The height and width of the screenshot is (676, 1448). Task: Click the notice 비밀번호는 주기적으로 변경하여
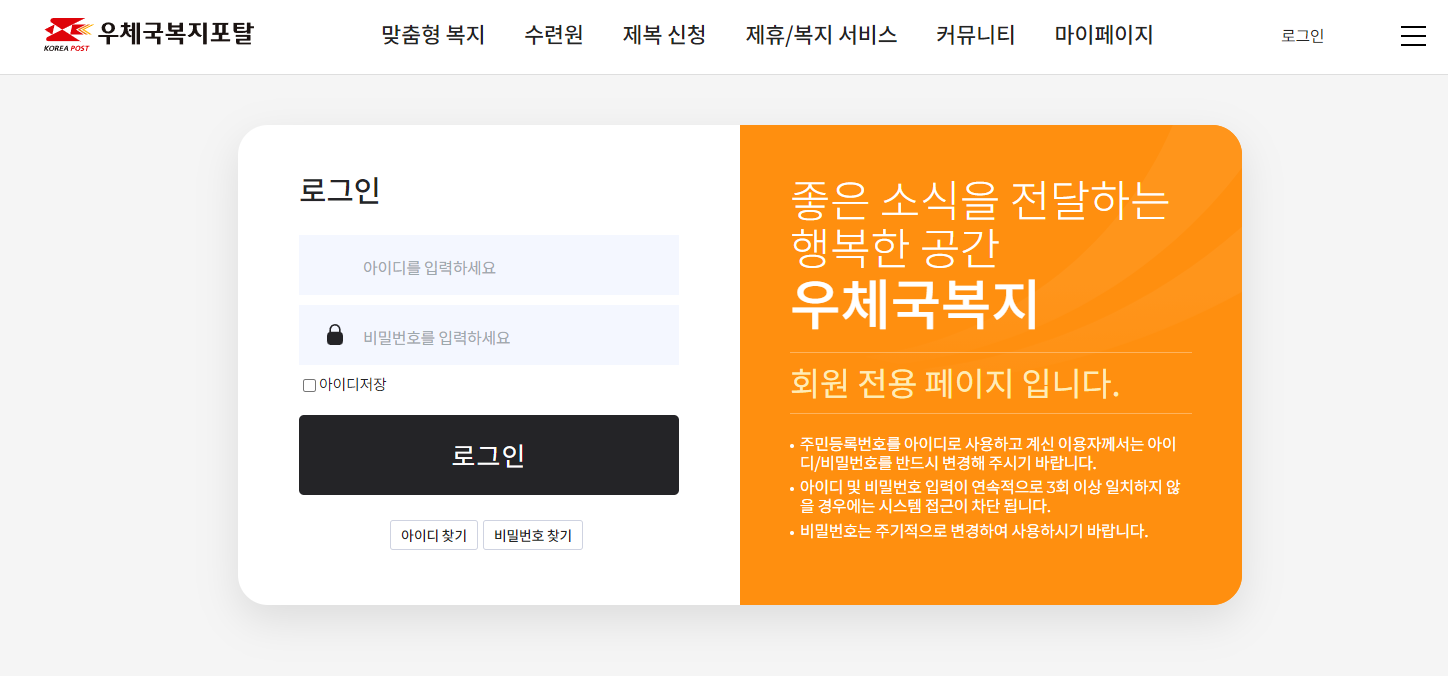[969, 531]
